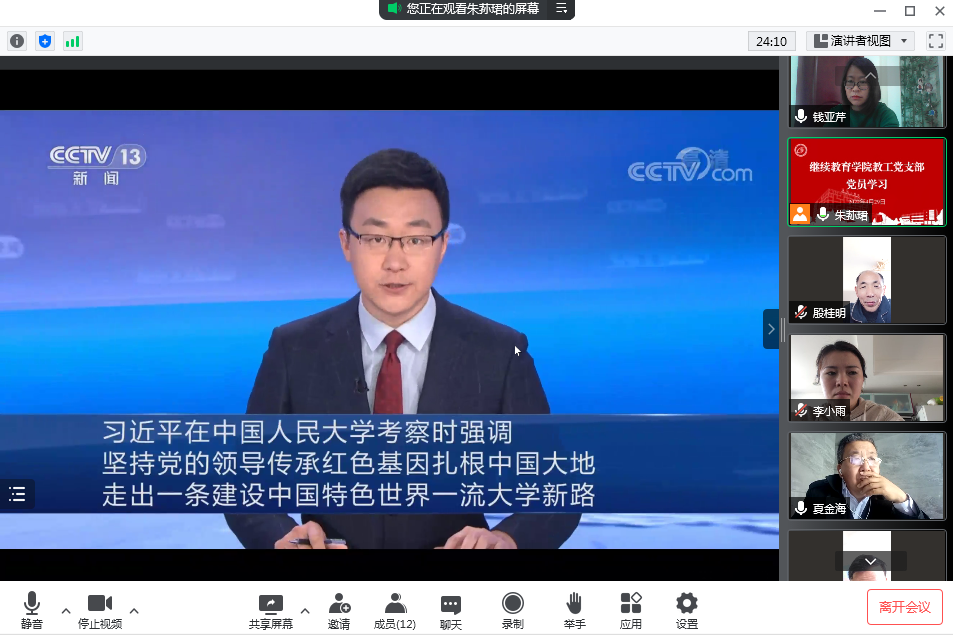Enter full screen mode
Image resolution: width=953 pixels, height=635 pixels.
[936, 41]
